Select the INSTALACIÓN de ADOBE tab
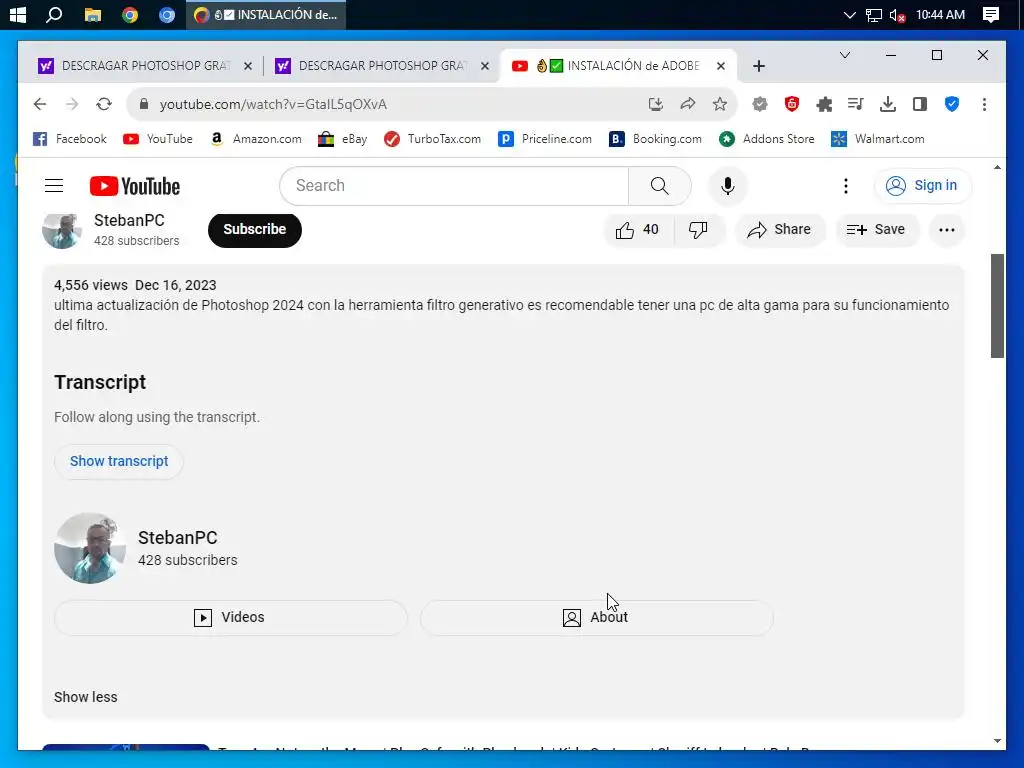Image resolution: width=1024 pixels, height=768 pixels. point(618,66)
